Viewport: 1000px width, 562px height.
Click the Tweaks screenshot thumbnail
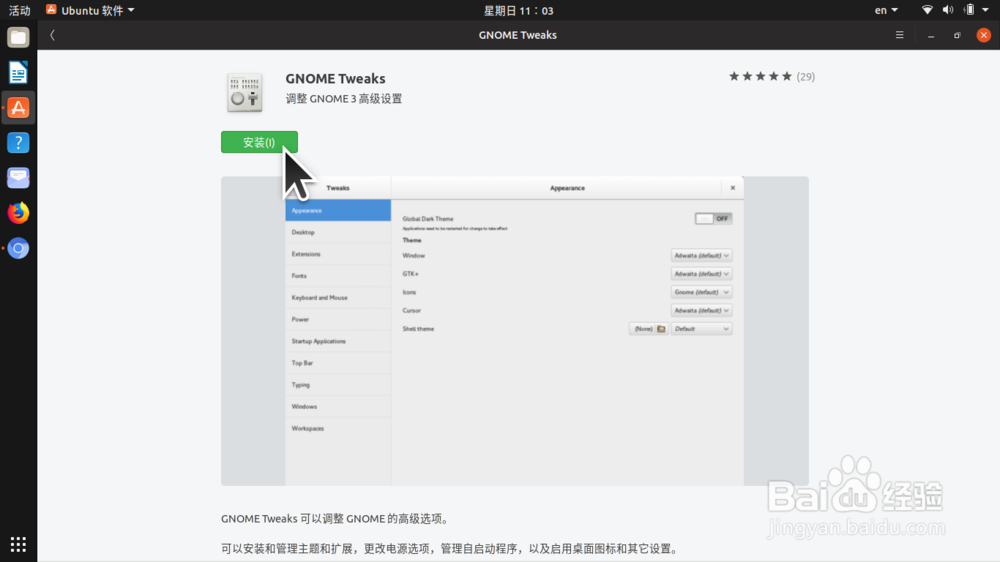pos(515,331)
